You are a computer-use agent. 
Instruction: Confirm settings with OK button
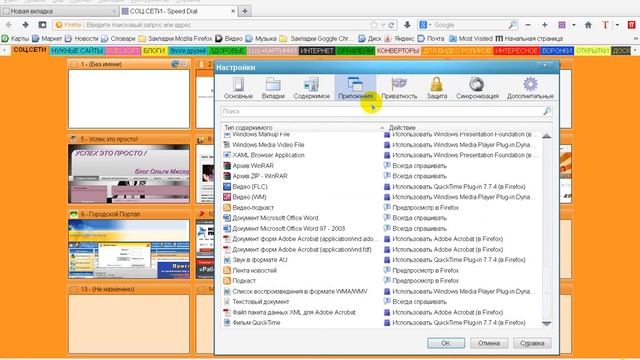click(446, 343)
